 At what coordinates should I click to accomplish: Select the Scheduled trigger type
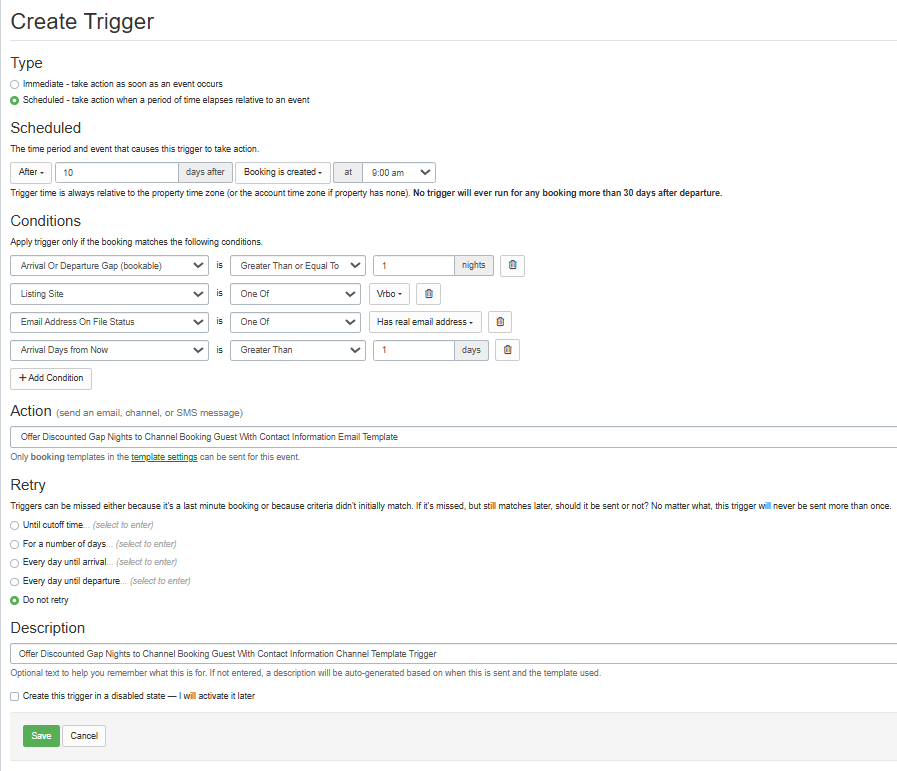[15, 101]
